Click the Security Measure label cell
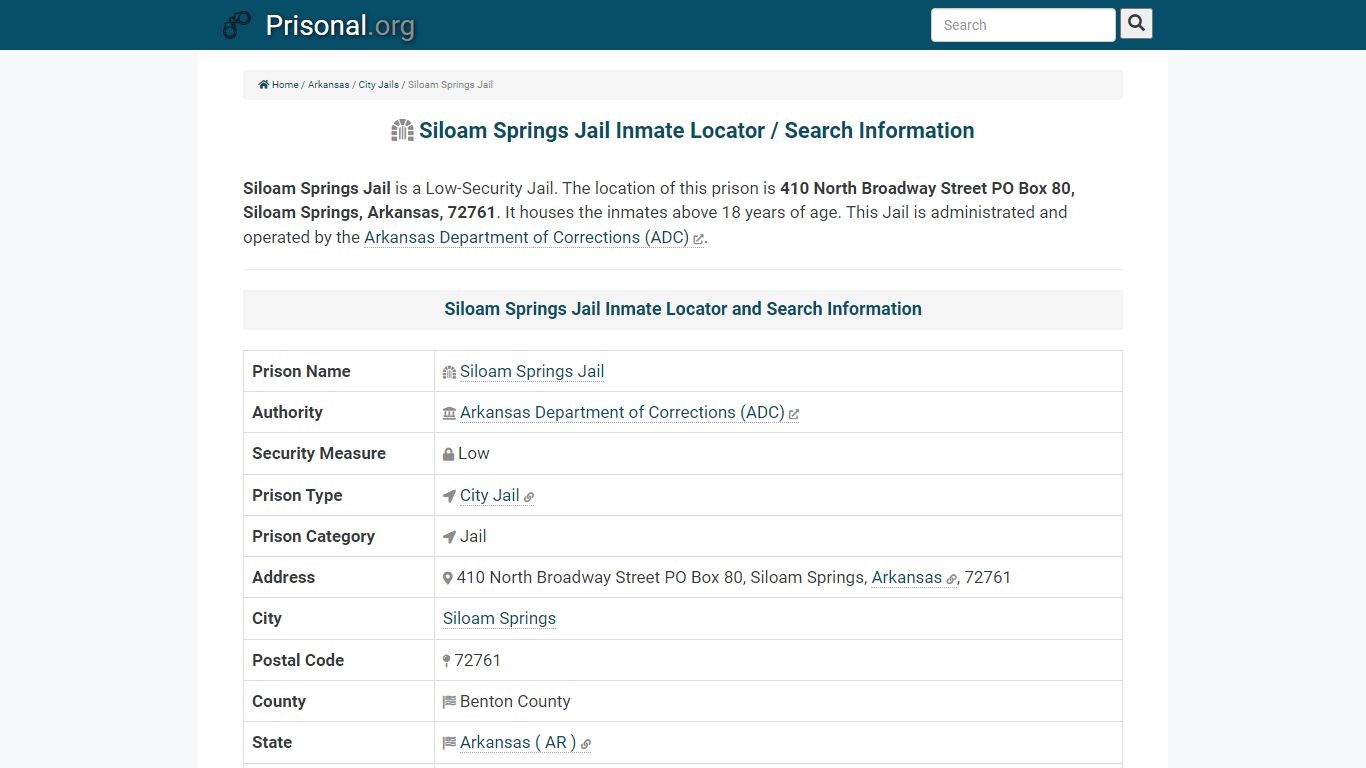The width and height of the screenshot is (1366, 768). coord(339,453)
